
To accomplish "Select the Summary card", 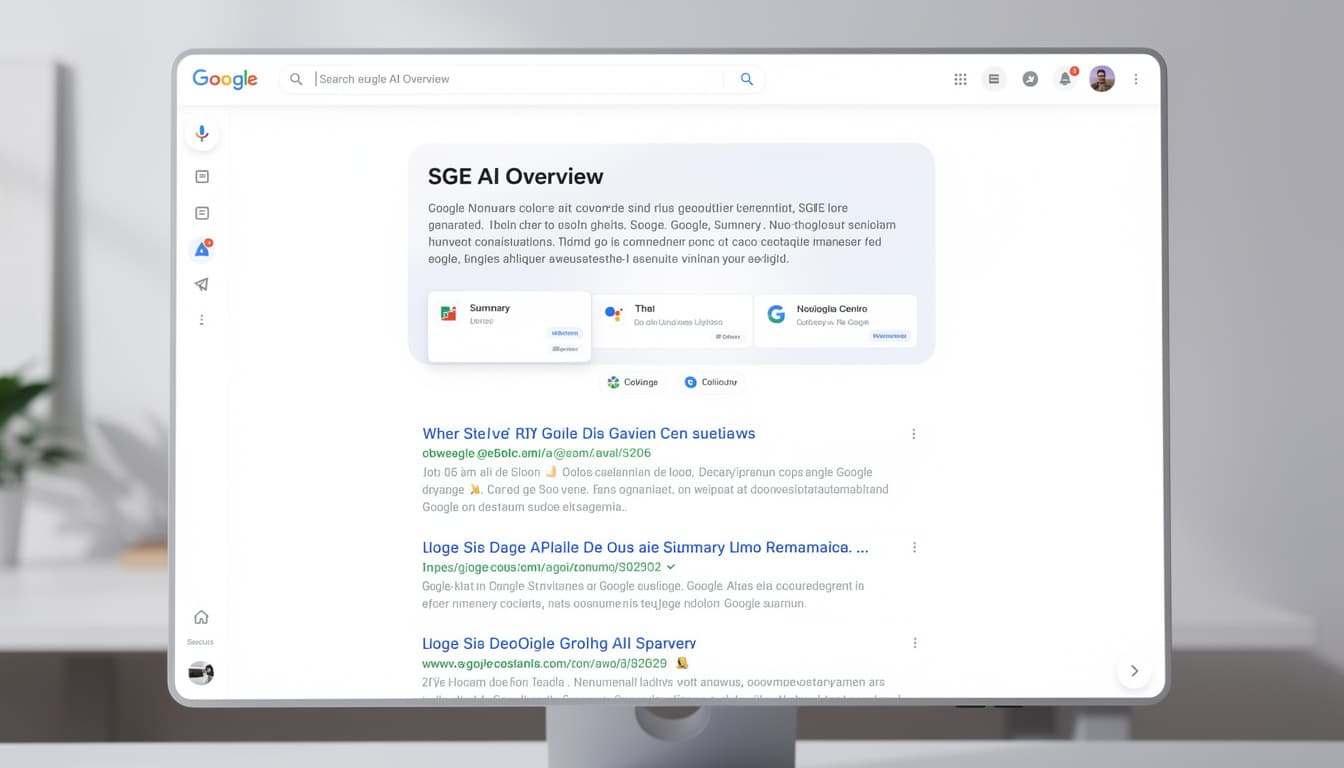I will pos(510,327).
